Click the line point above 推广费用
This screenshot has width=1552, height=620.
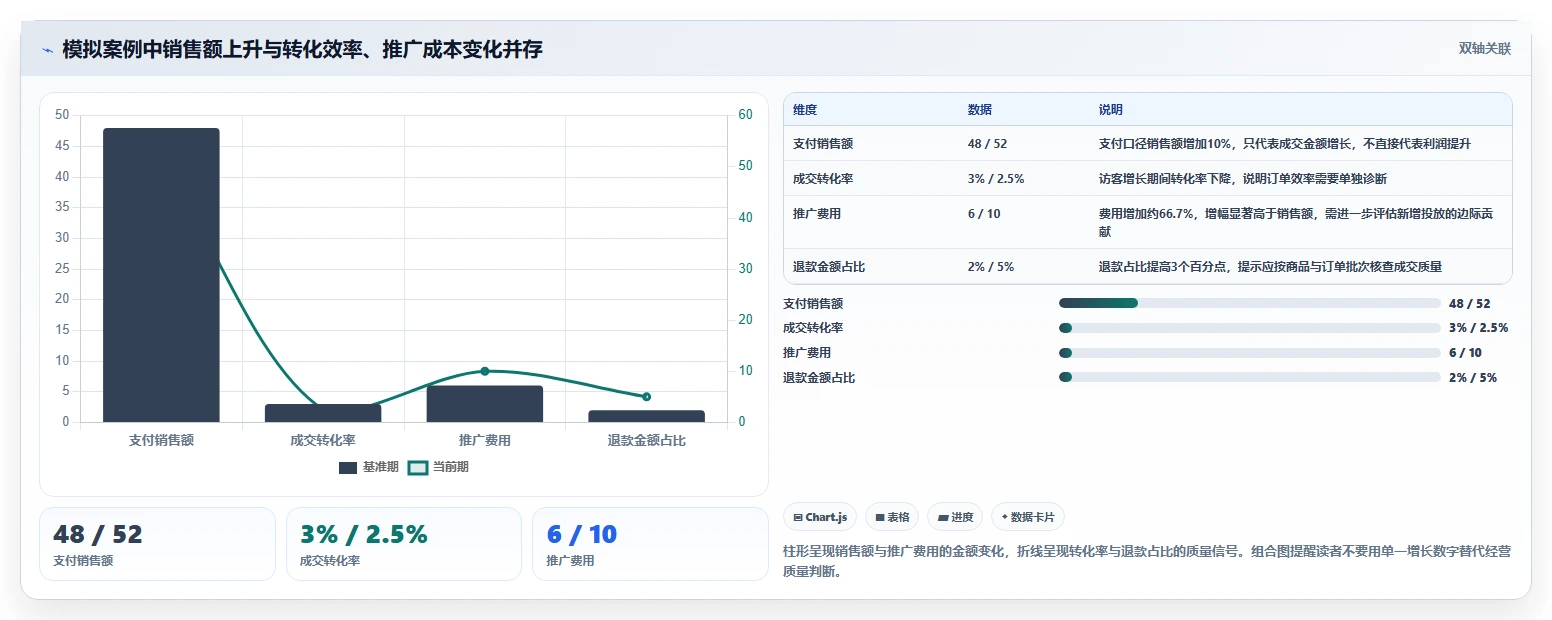(x=485, y=371)
